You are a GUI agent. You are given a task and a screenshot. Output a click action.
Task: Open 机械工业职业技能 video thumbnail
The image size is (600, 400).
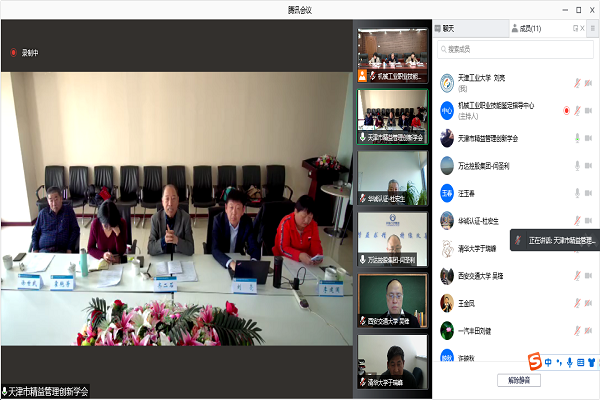[392, 55]
